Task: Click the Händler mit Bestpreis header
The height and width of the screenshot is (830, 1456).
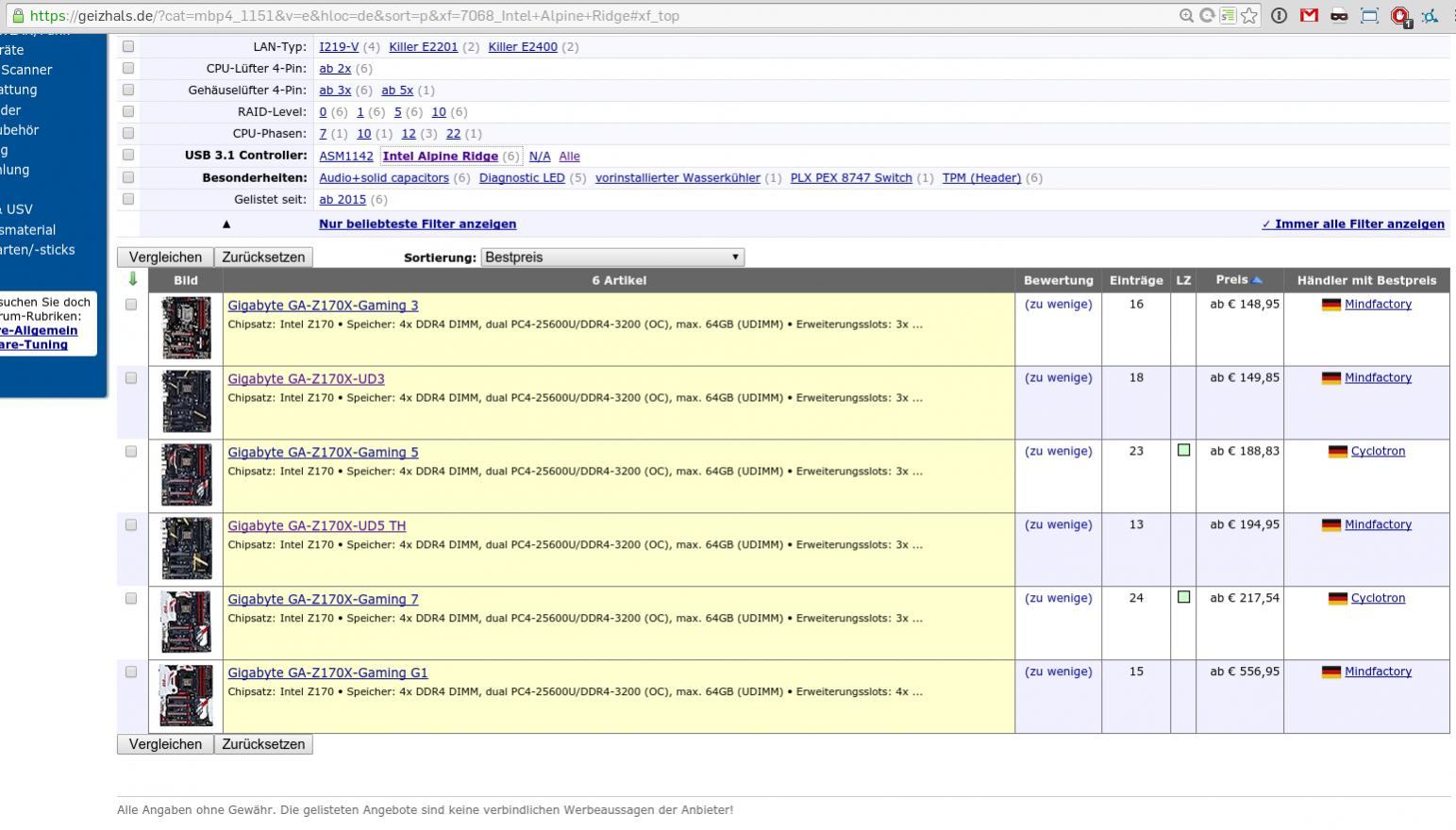Action: (1366, 280)
